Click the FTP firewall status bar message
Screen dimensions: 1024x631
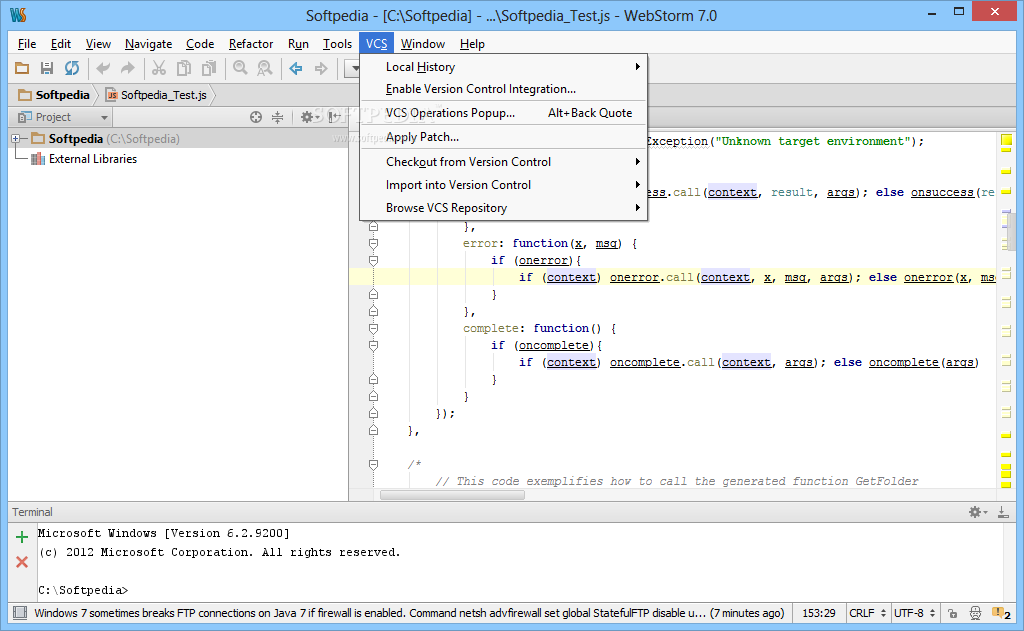409,613
